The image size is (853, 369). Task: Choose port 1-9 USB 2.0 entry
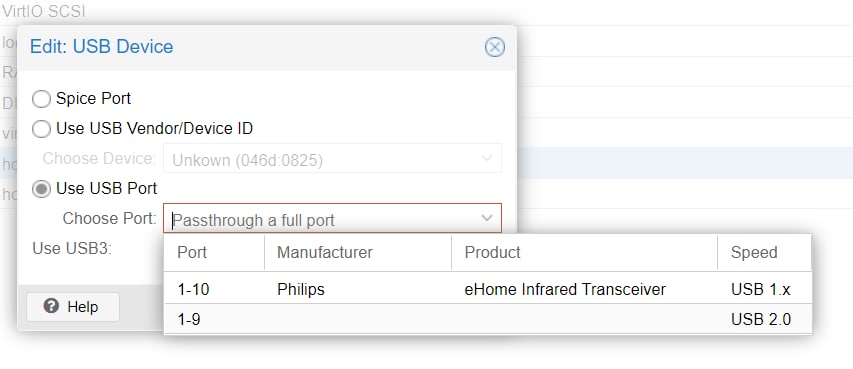click(x=487, y=319)
